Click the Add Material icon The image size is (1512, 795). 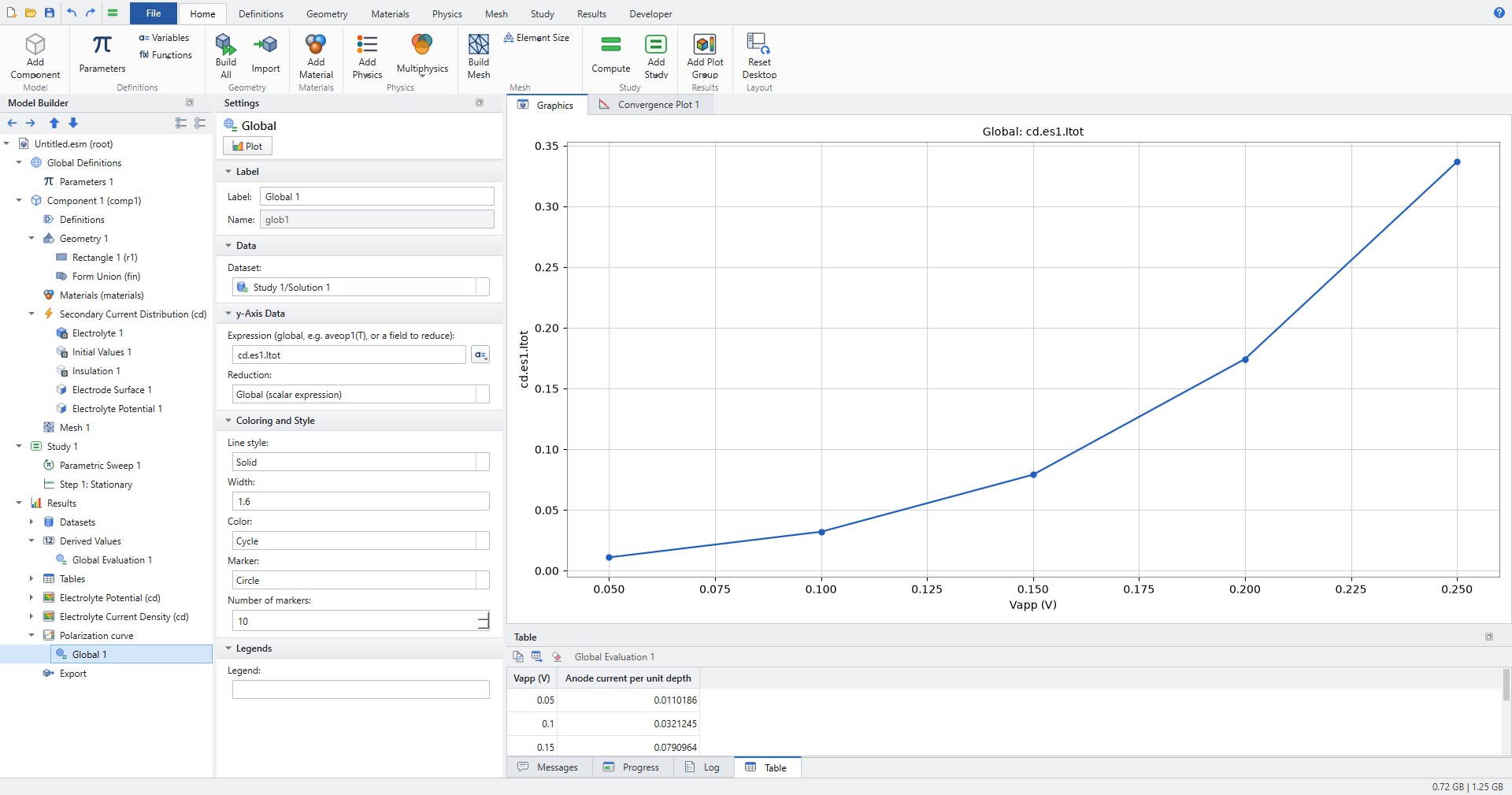(316, 44)
